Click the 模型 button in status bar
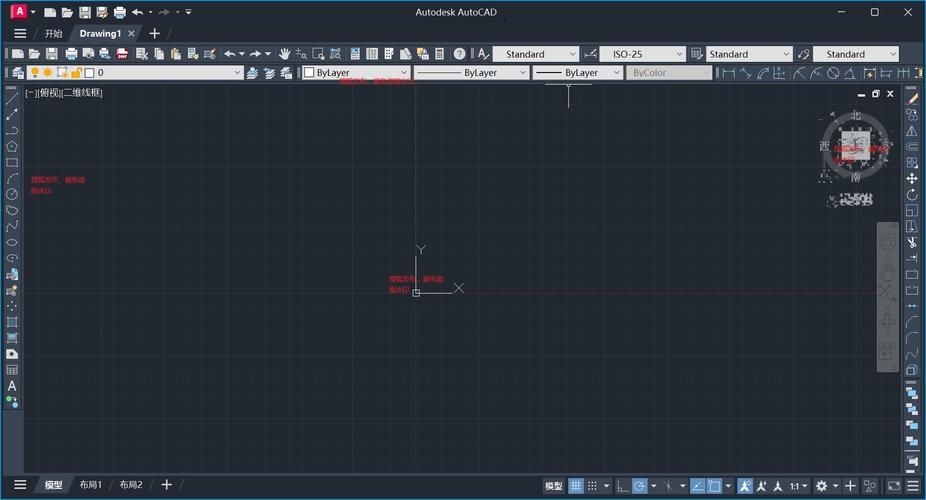 pos(553,486)
